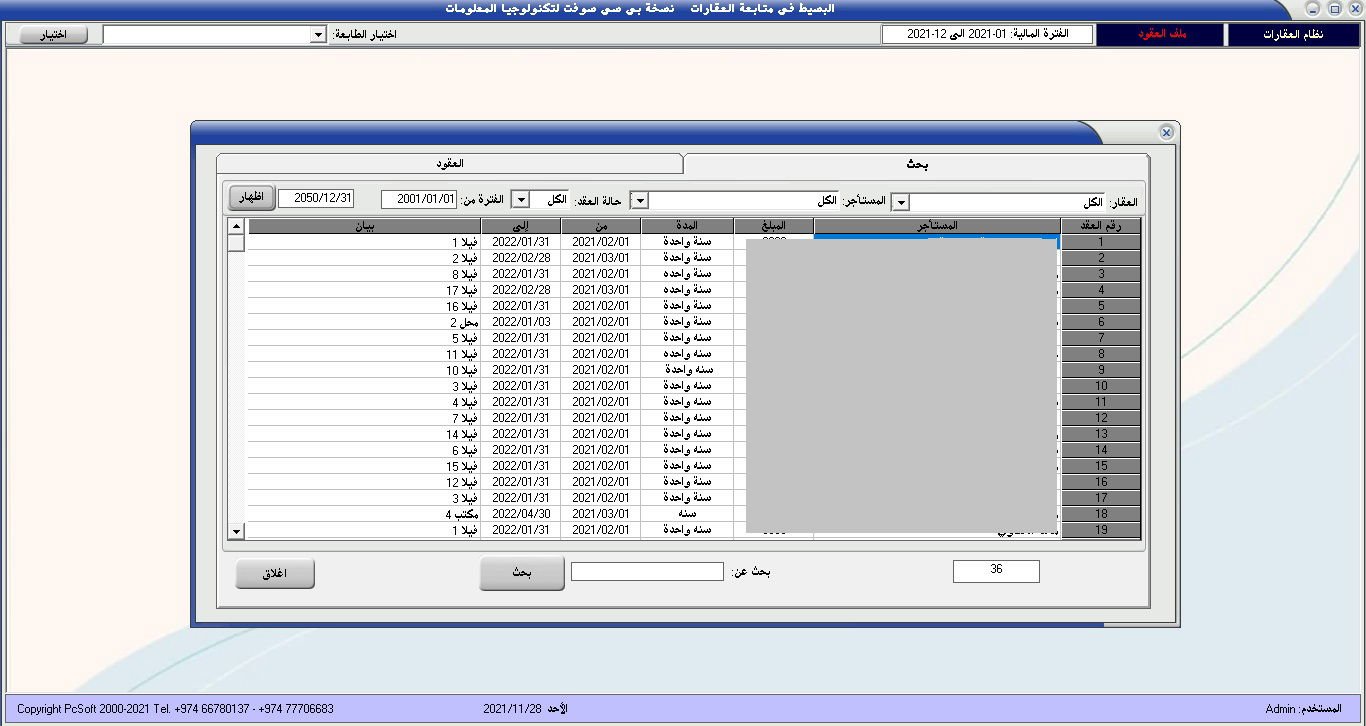
Task: Sort by the بيان column header
Action: coord(364,226)
